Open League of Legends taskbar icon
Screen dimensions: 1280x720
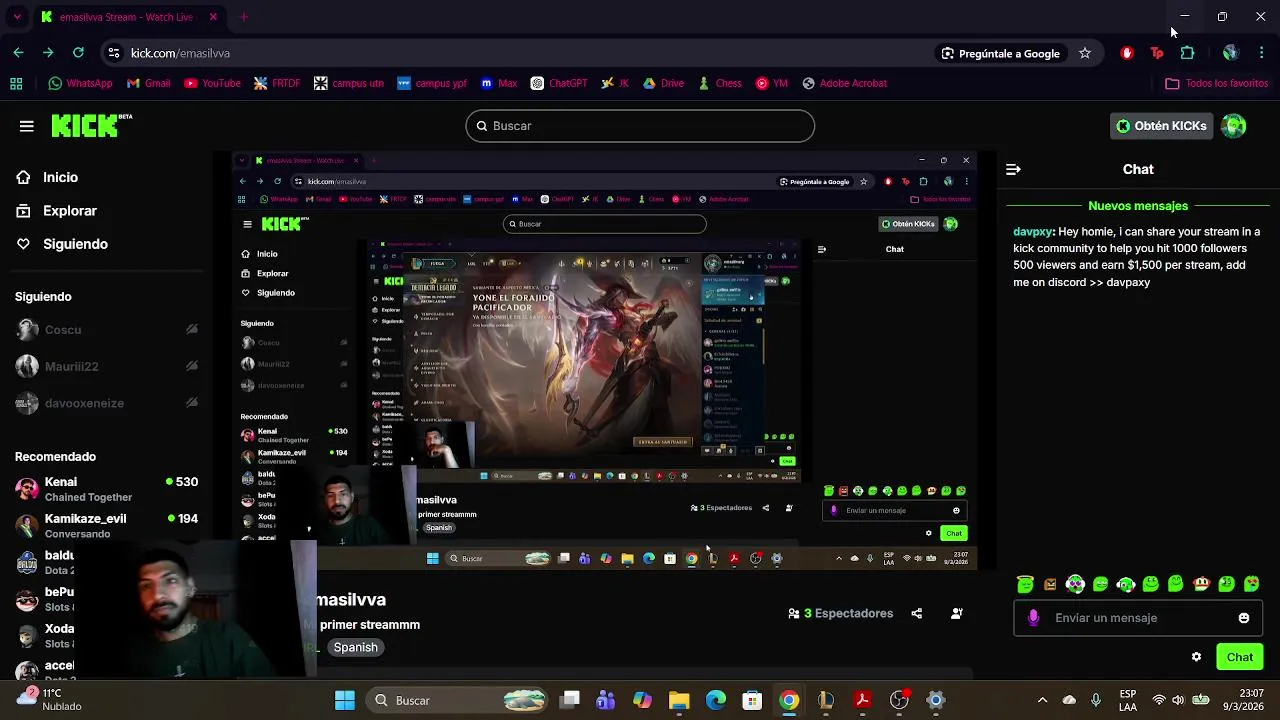(x=826, y=701)
